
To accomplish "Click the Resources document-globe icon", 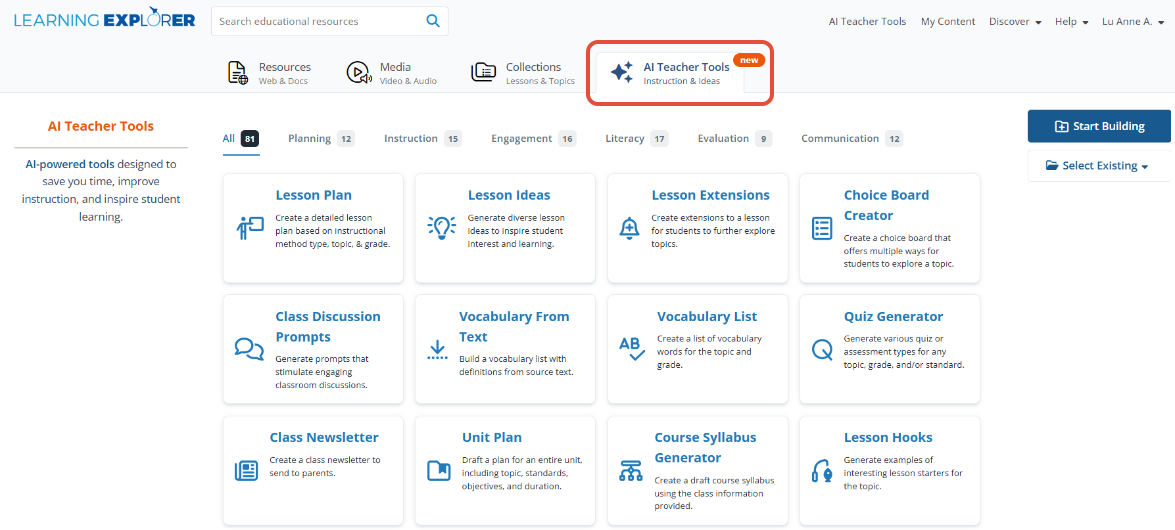I will pos(238,73).
